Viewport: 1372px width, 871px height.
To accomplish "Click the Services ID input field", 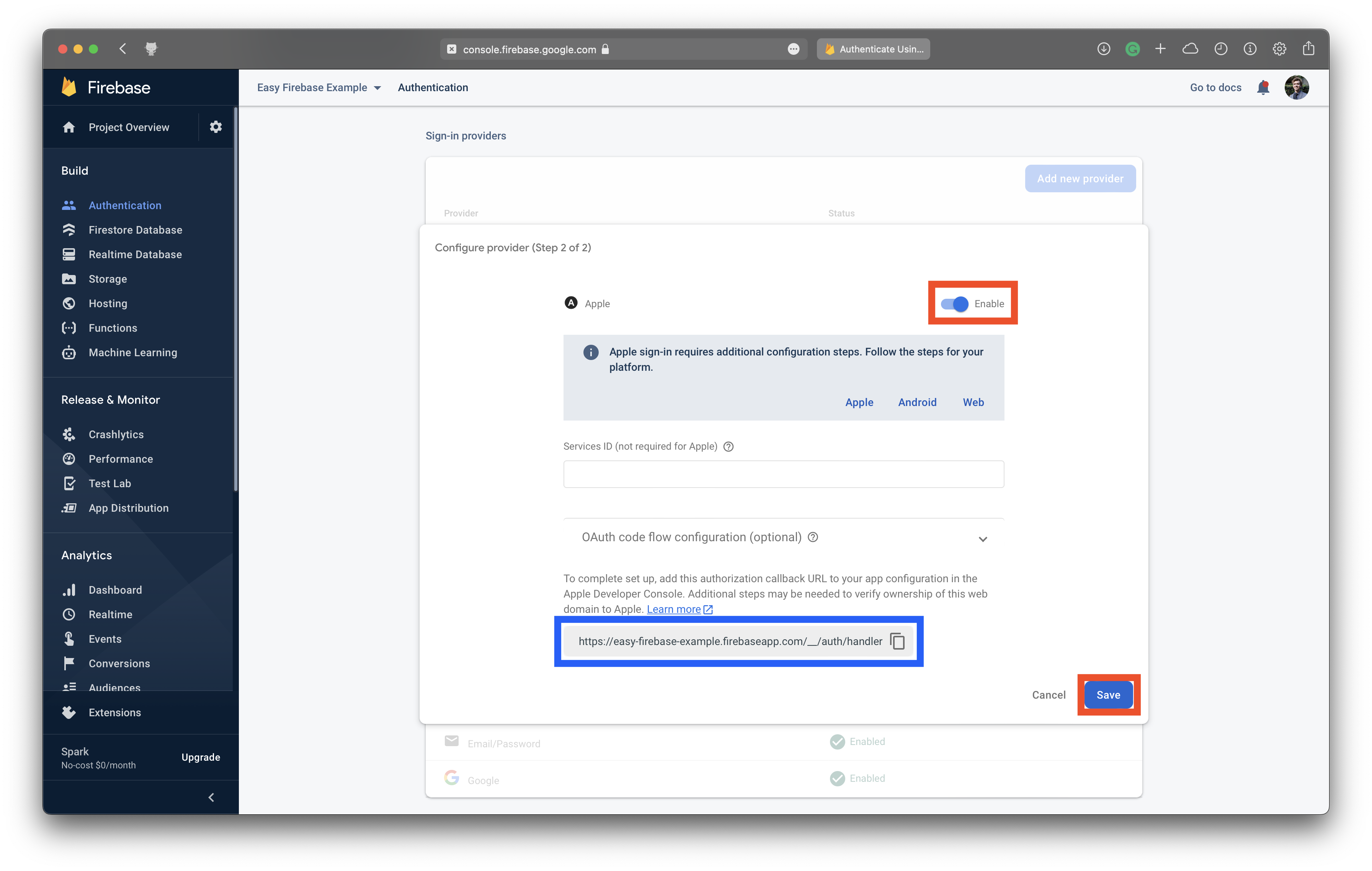I will [x=784, y=474].
